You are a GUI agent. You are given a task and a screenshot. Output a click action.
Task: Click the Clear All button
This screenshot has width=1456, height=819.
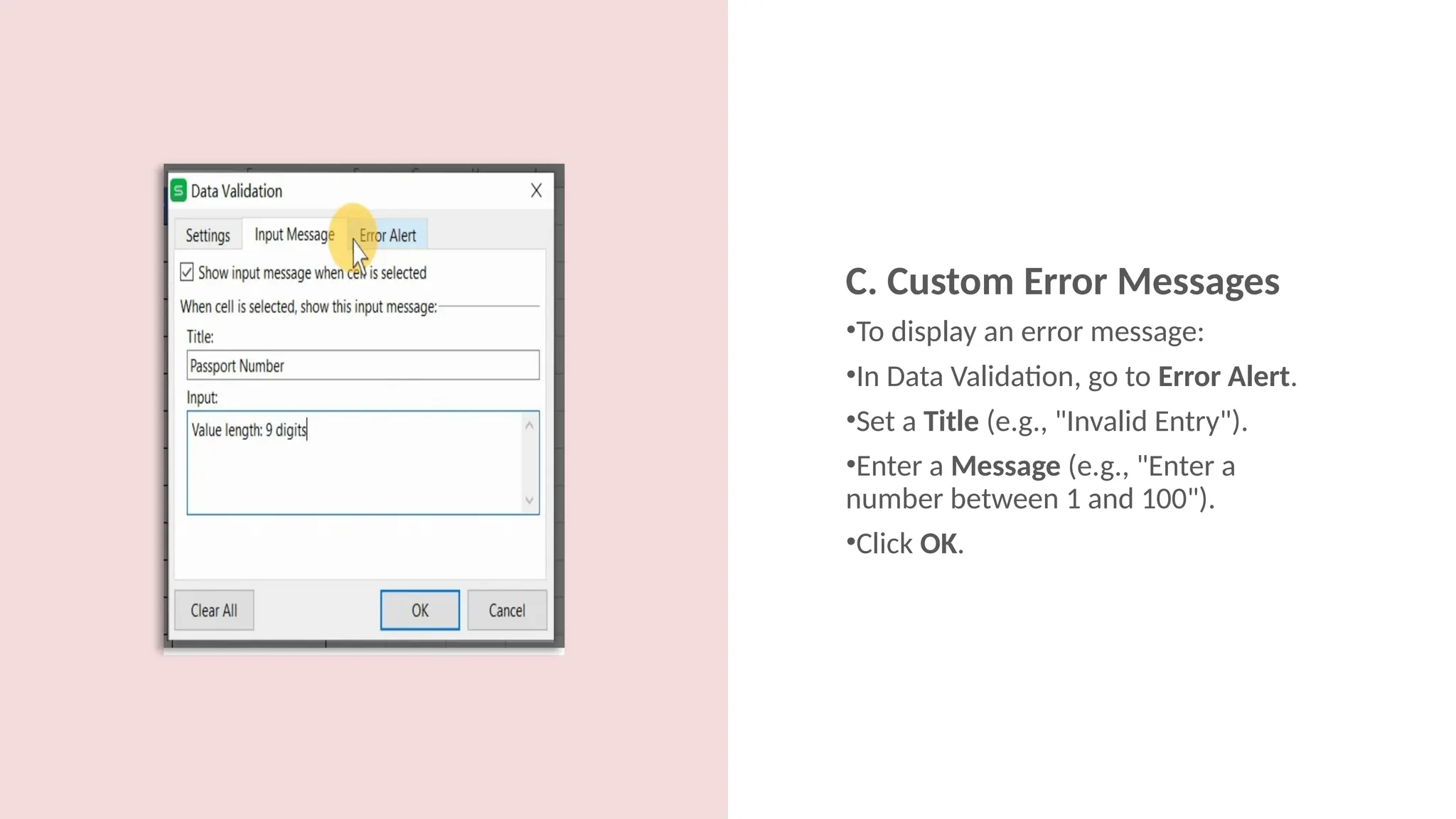pos(214,610)
